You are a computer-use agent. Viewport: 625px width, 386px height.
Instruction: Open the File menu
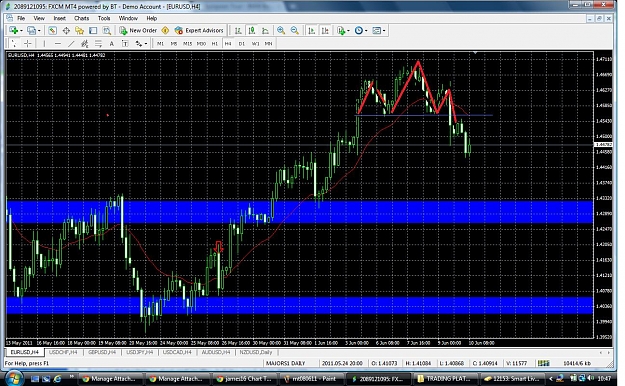point(21,18)
